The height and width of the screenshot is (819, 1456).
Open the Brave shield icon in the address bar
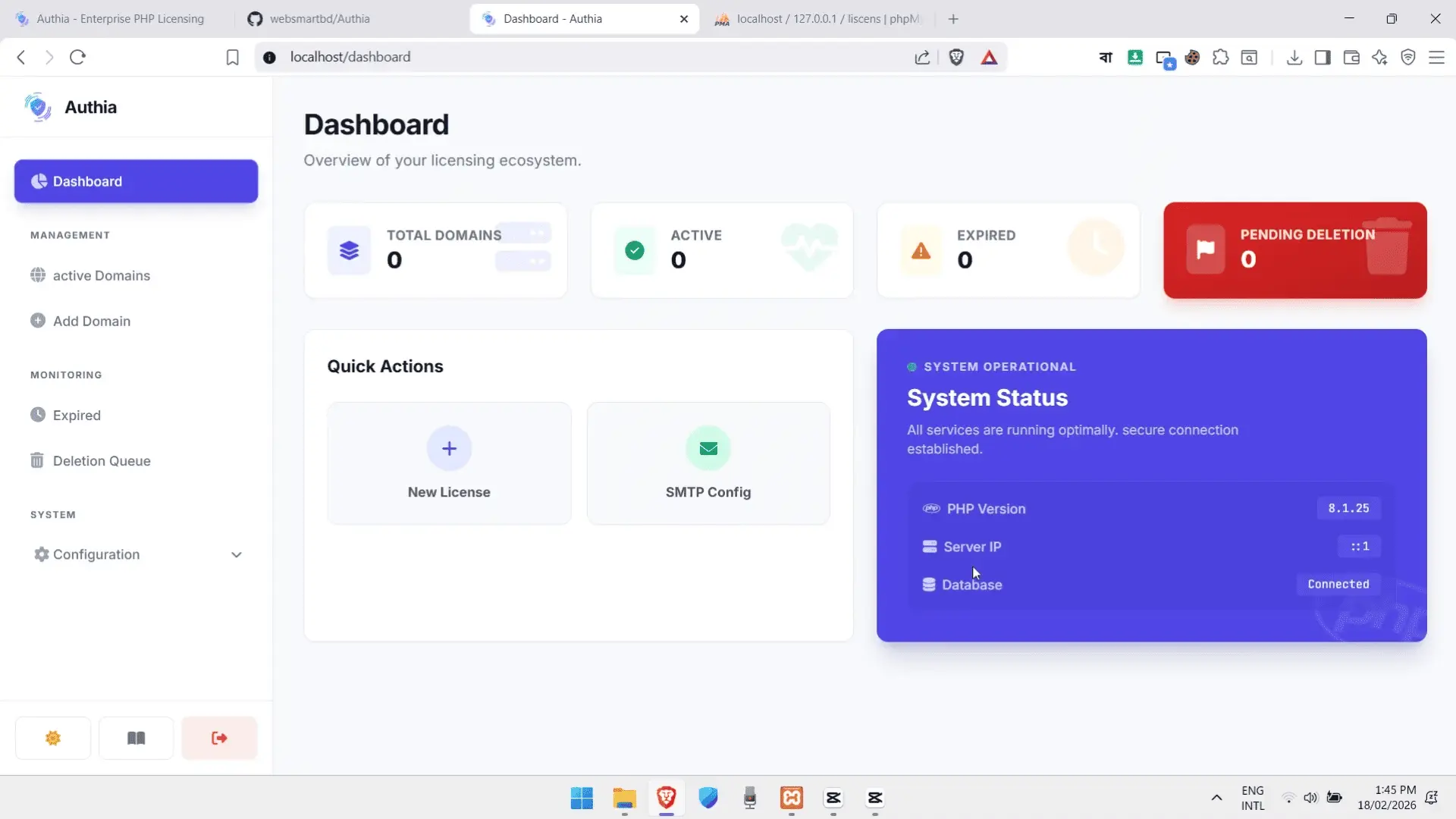point(956,57)
